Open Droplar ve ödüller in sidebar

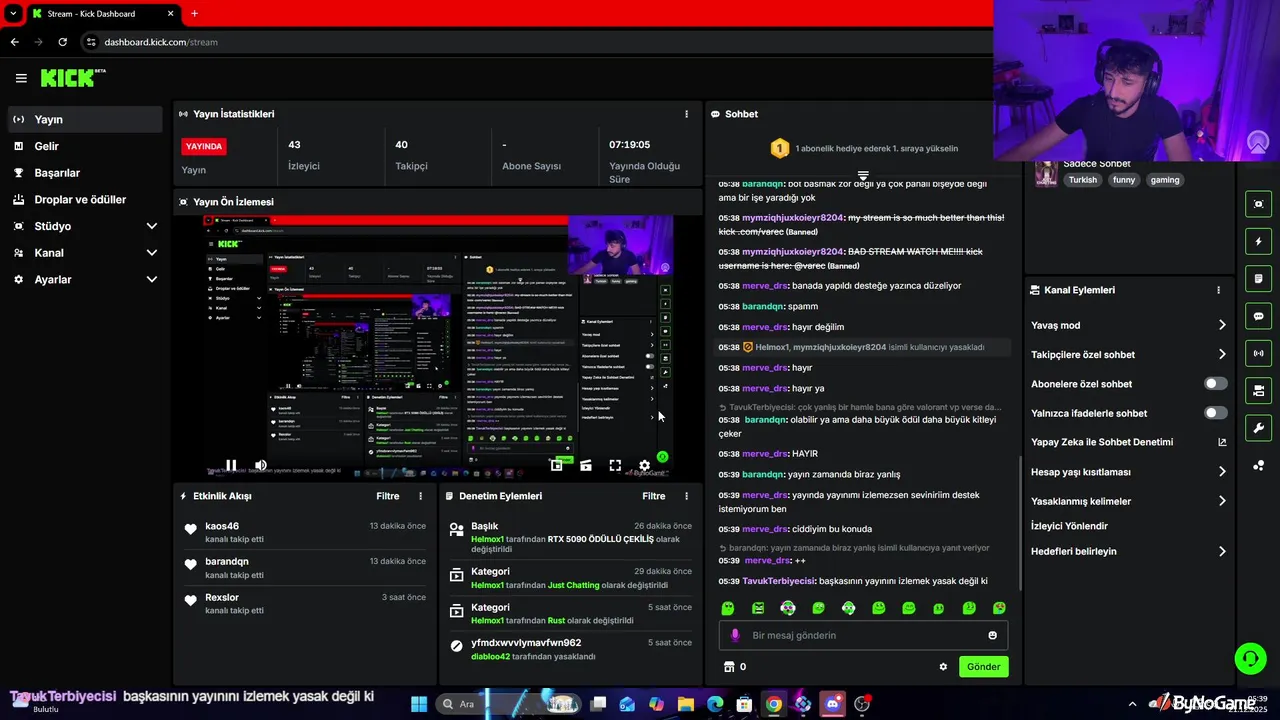85,199
